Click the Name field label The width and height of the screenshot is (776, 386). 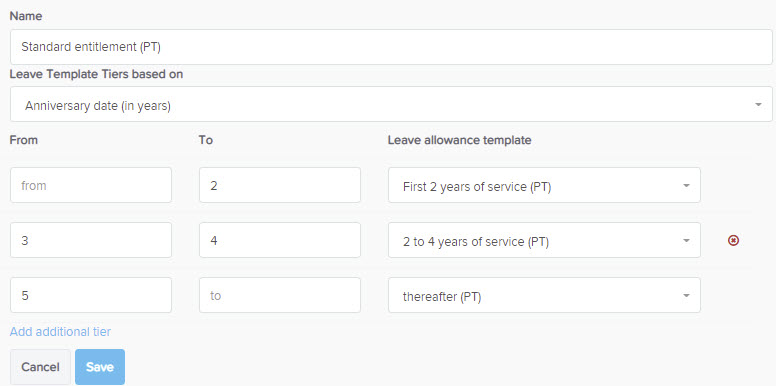pos(26,16)
